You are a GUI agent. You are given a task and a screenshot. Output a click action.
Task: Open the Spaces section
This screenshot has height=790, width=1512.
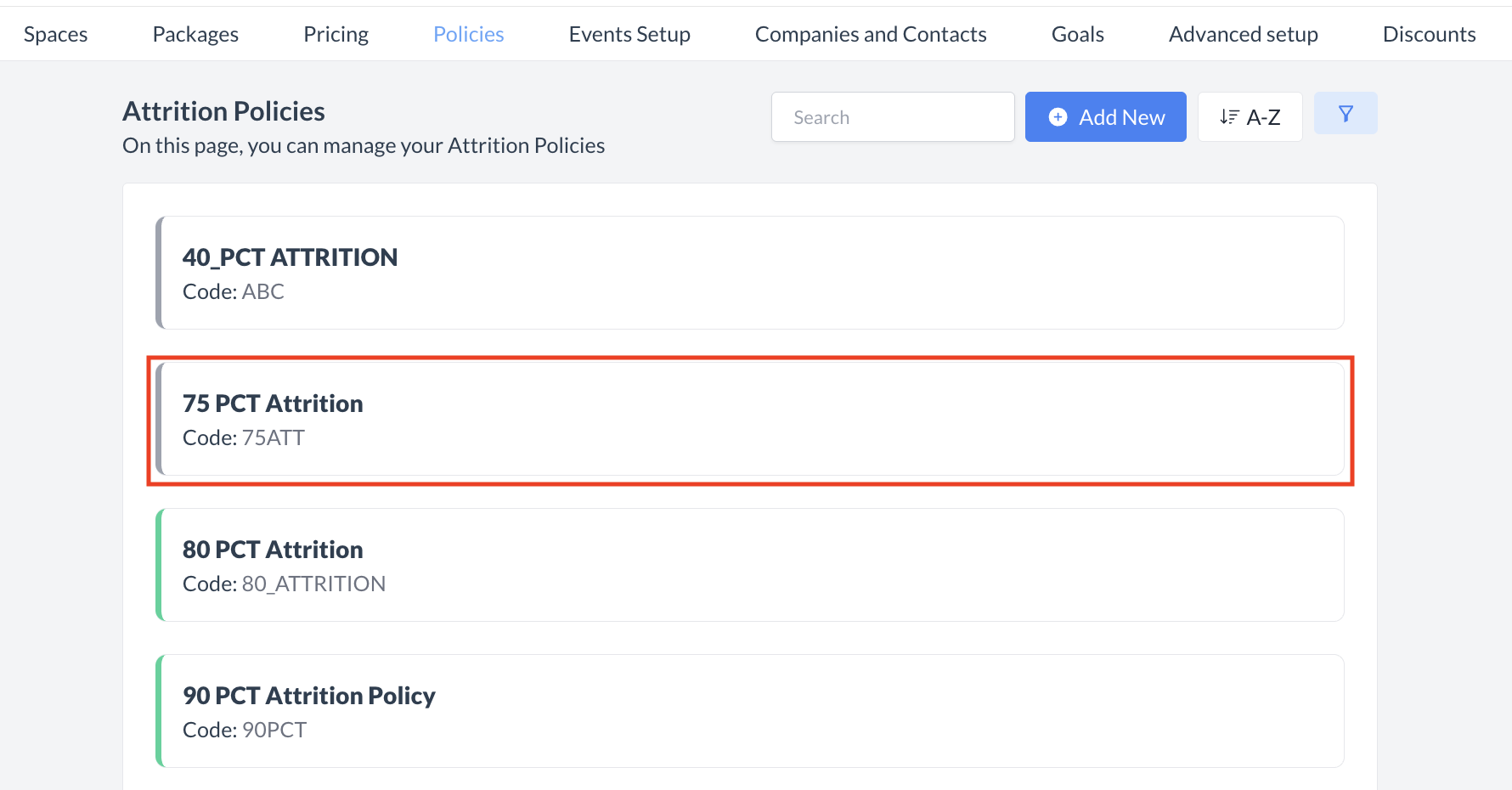[x=55, y=34]
